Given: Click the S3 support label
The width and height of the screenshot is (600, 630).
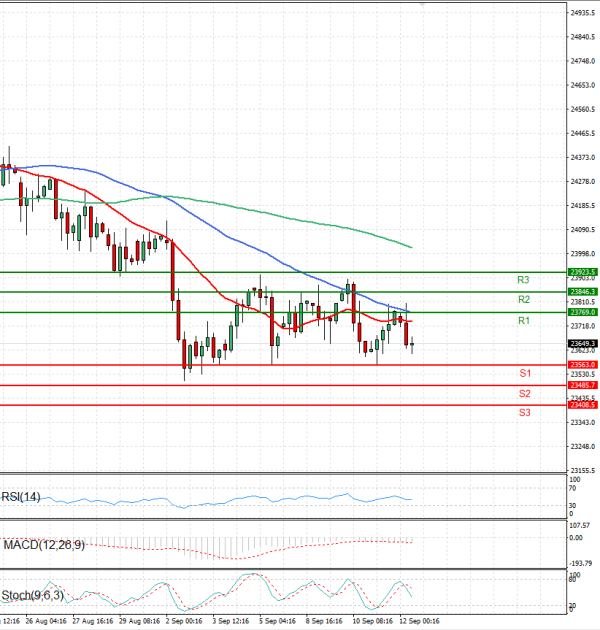Looking at the screenshot, I should point(524,413).
